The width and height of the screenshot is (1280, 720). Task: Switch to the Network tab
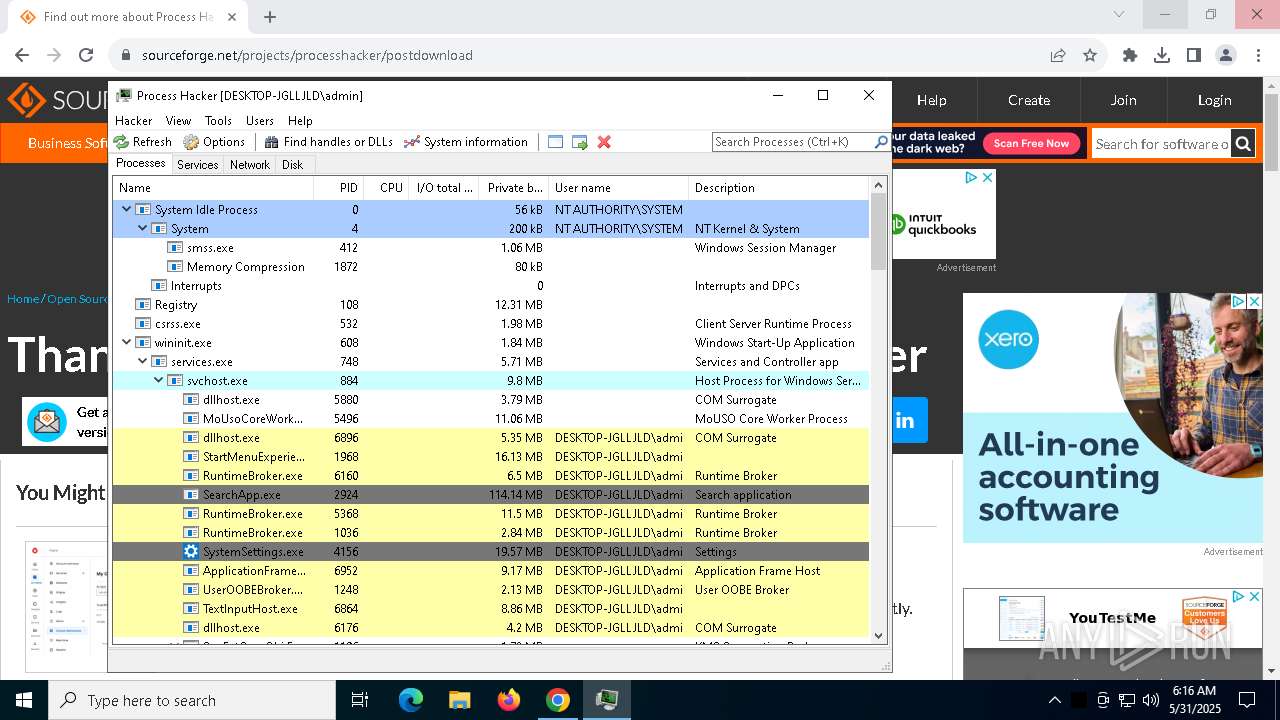tap(250, 165)
